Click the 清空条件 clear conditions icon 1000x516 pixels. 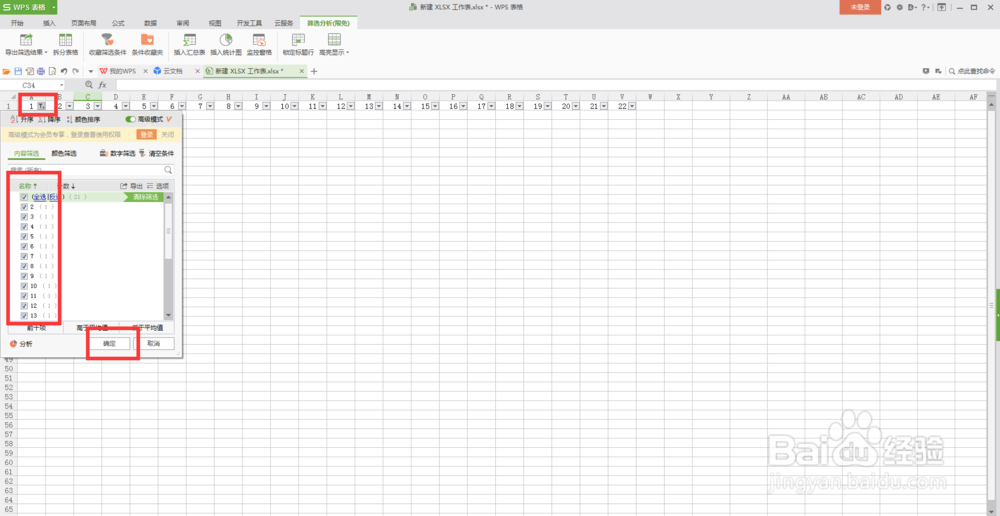142,154
